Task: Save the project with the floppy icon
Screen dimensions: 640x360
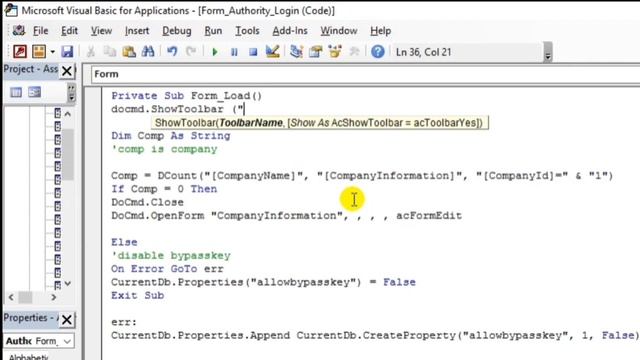Action: click(x=67, y=52)
